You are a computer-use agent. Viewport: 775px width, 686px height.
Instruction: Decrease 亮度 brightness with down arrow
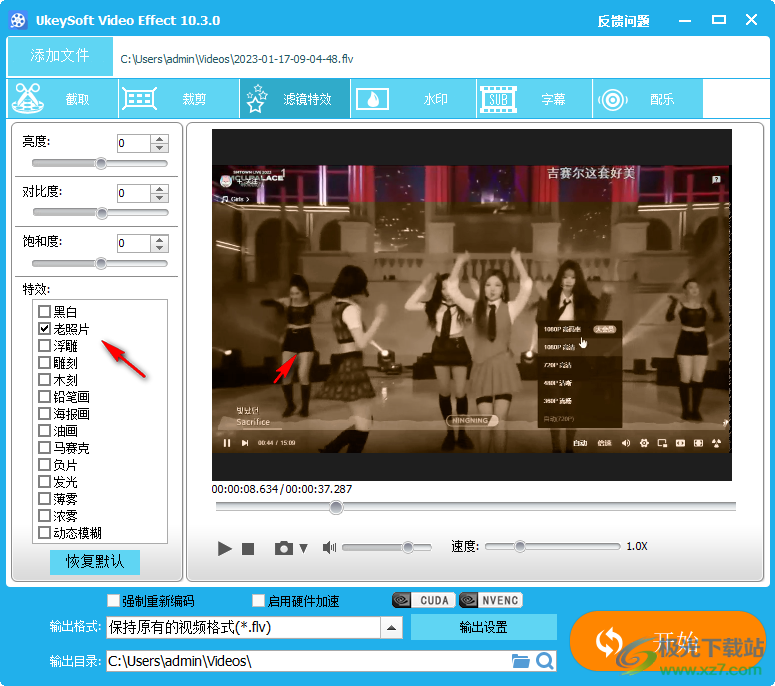click(x=159, y=148)
